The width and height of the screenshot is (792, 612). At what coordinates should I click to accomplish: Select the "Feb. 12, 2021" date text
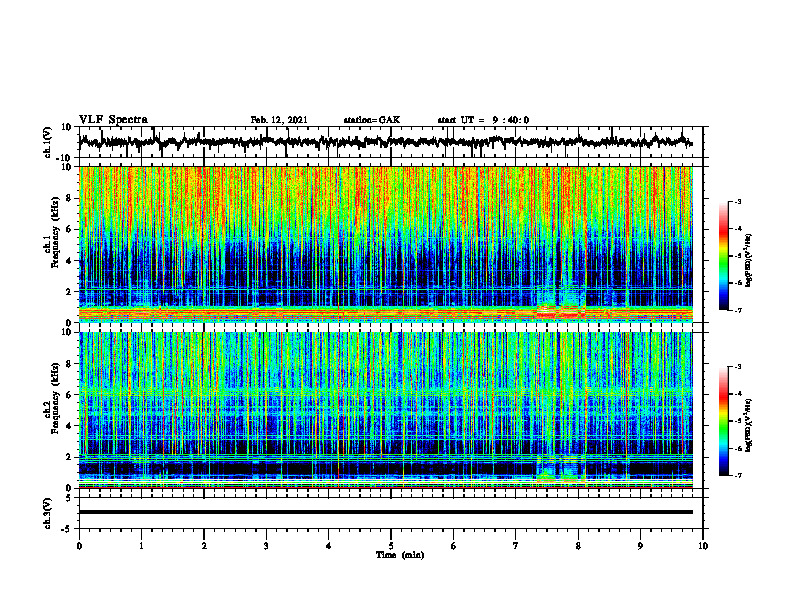279,120
